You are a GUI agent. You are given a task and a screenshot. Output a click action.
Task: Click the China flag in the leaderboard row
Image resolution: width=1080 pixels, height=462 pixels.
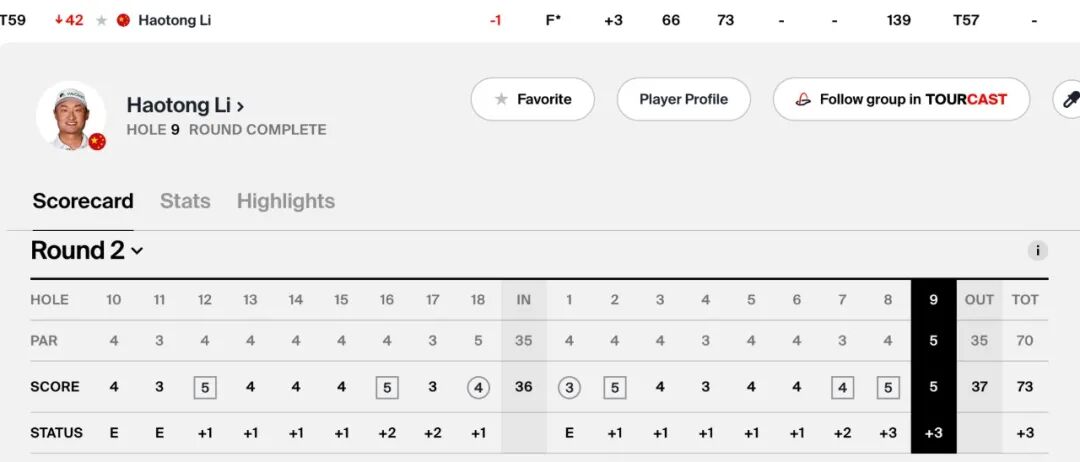tap(123, 20)
